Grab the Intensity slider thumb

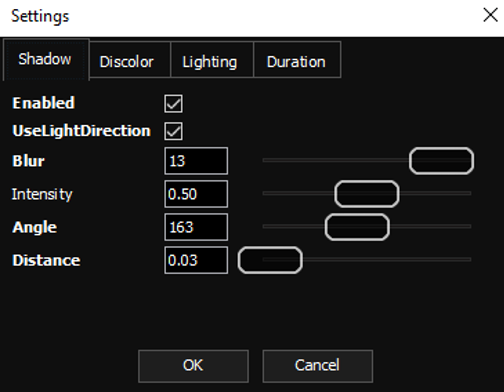point(367,194)
